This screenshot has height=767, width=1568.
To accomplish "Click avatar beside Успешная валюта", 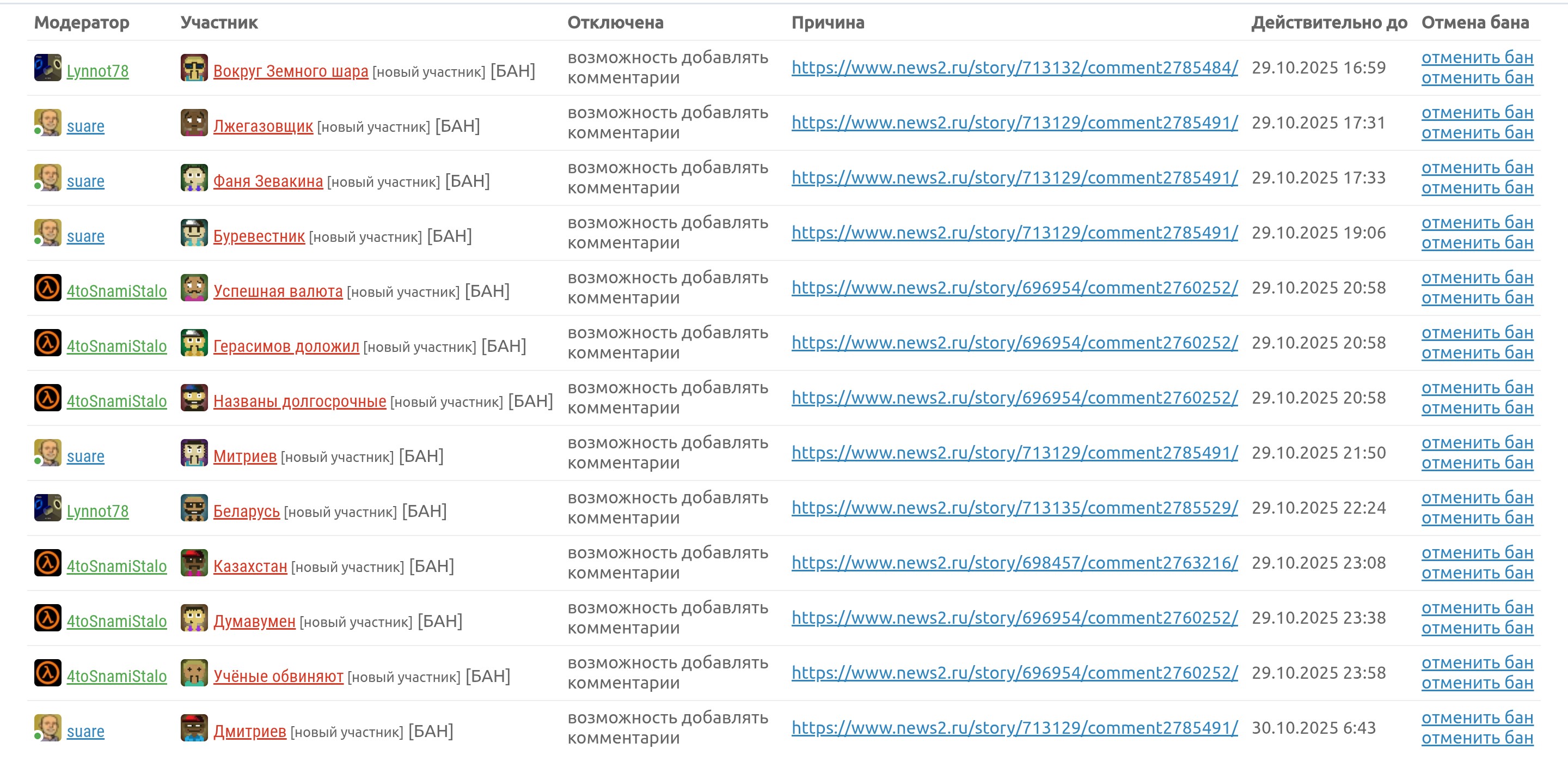I will [x=194, y=288].
